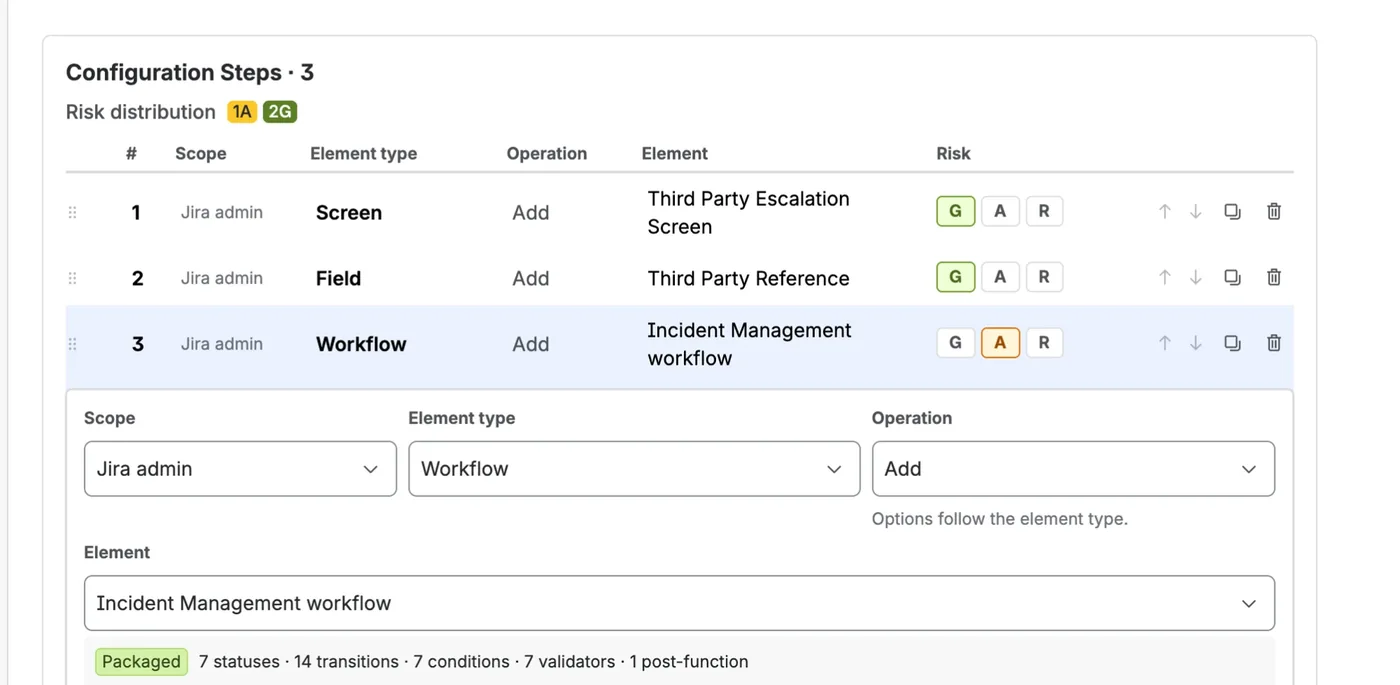
Task: Click the Jira admin scope in Field row
Action: [222, 278]
